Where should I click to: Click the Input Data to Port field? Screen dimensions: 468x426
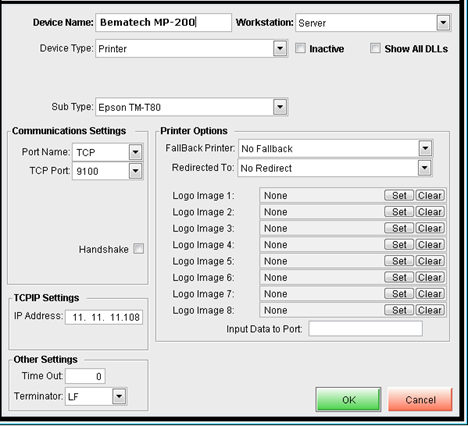click(366, 329)
